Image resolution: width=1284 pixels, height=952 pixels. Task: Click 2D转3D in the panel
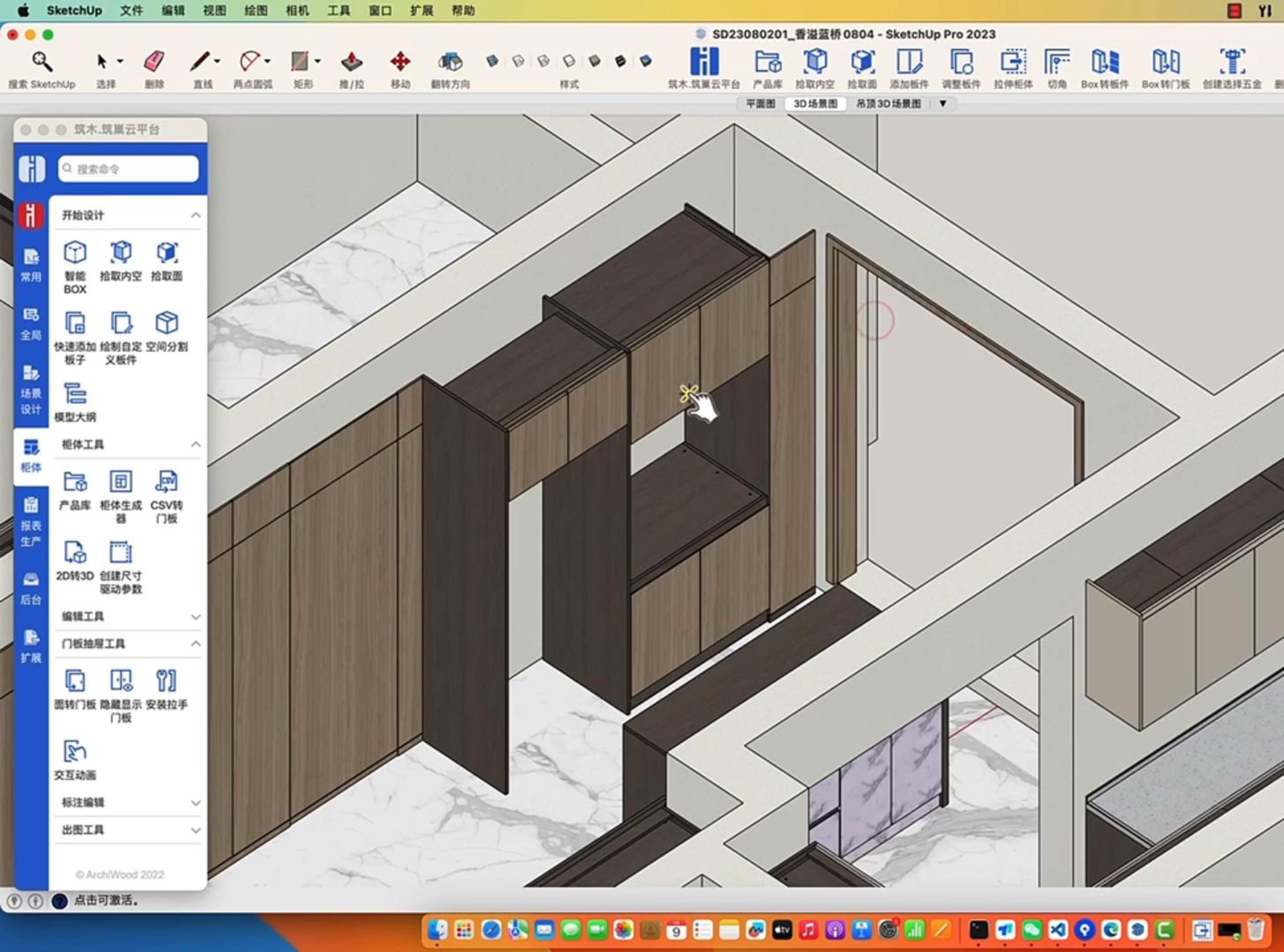[x=75, y=561]
